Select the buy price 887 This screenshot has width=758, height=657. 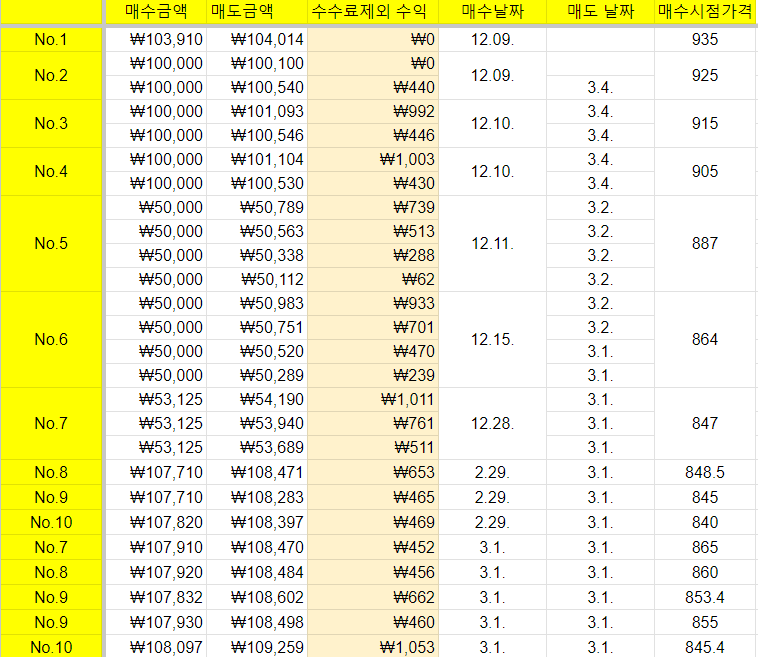point(705,243)
